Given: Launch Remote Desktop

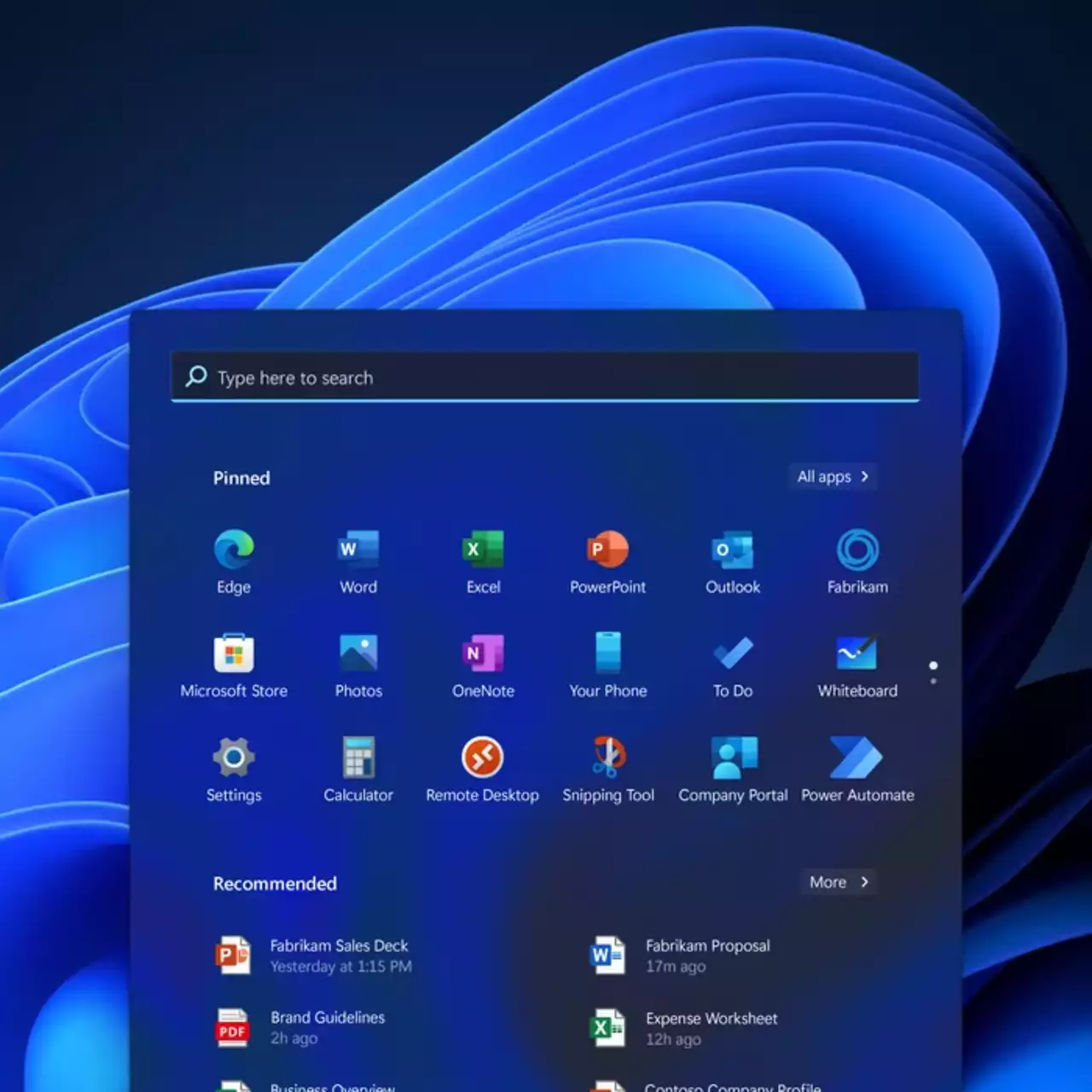Looking at the screenshot, I should pos(483,770).
